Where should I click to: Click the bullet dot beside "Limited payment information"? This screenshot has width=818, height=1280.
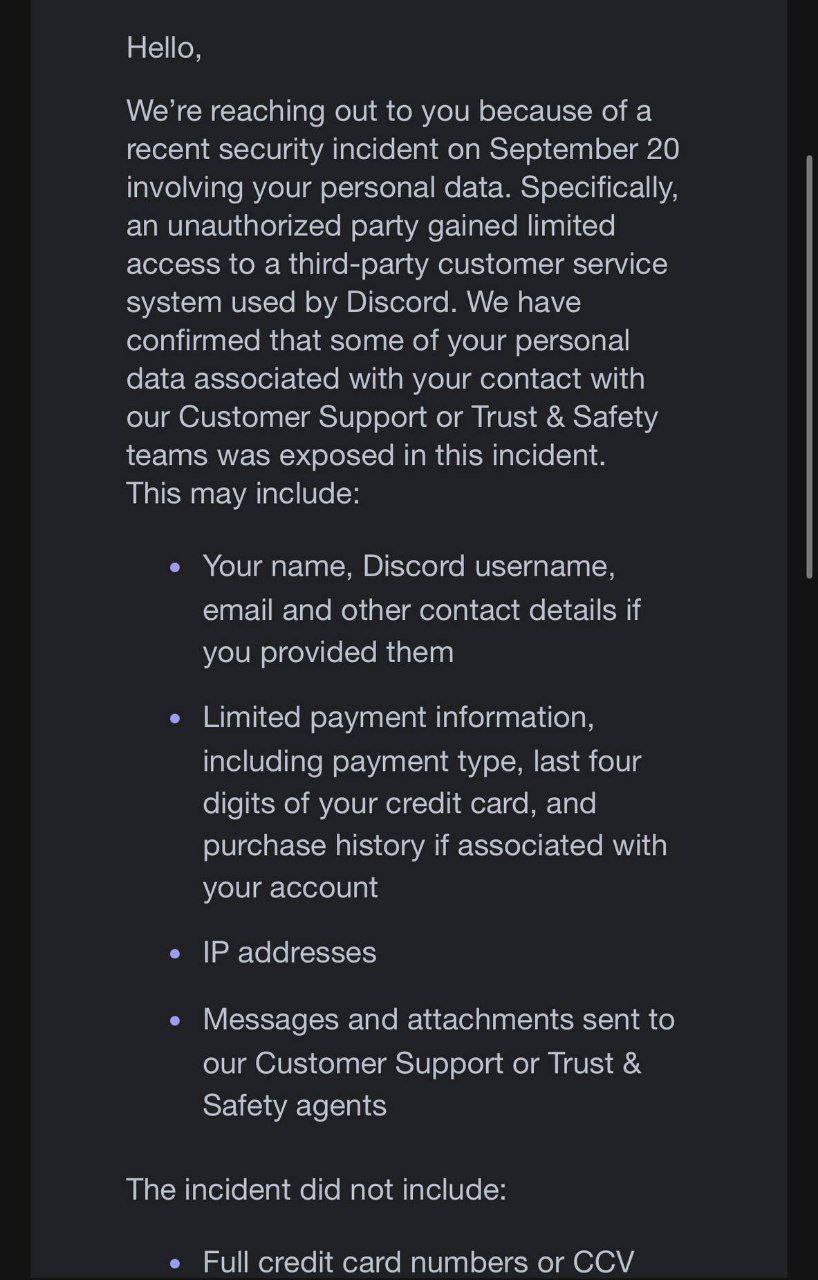pos(176,718)
